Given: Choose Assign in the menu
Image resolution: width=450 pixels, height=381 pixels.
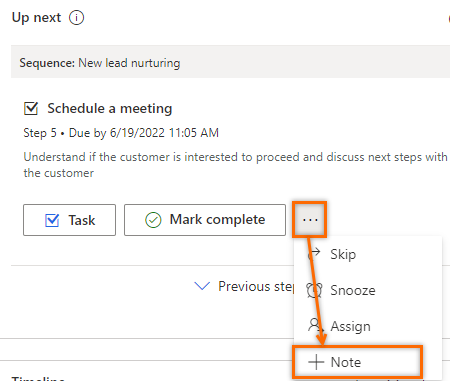Looking at the screenshot, I should click(368, 326).
